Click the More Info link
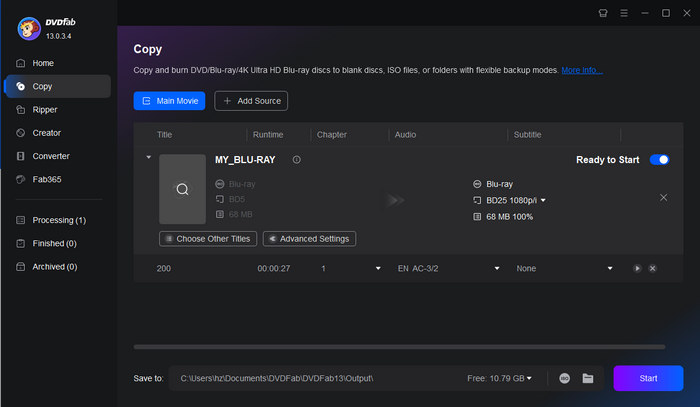 click(582, 70)
